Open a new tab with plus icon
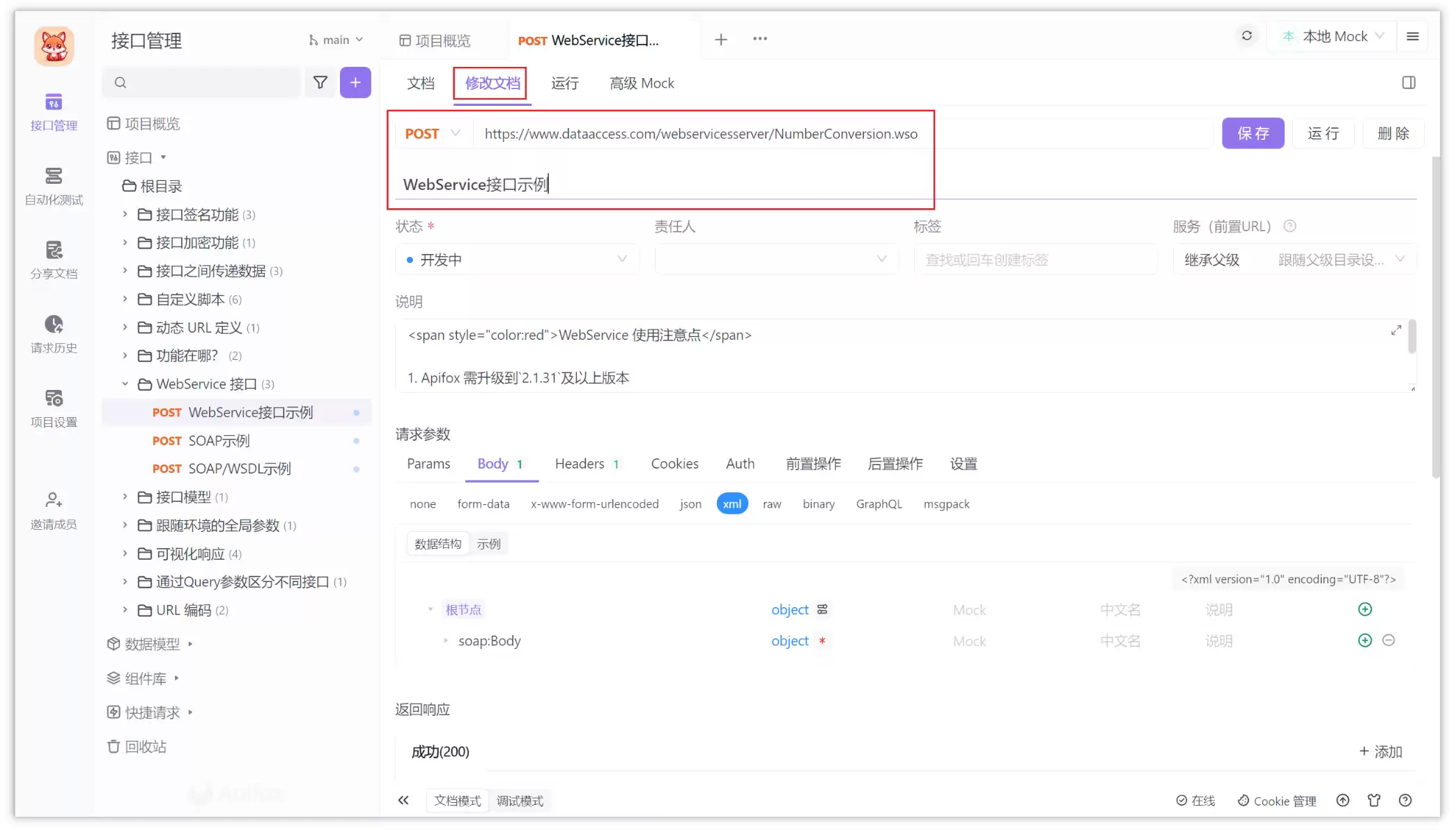This screenshot has width=1456, height=830. [x=721, y=40]
